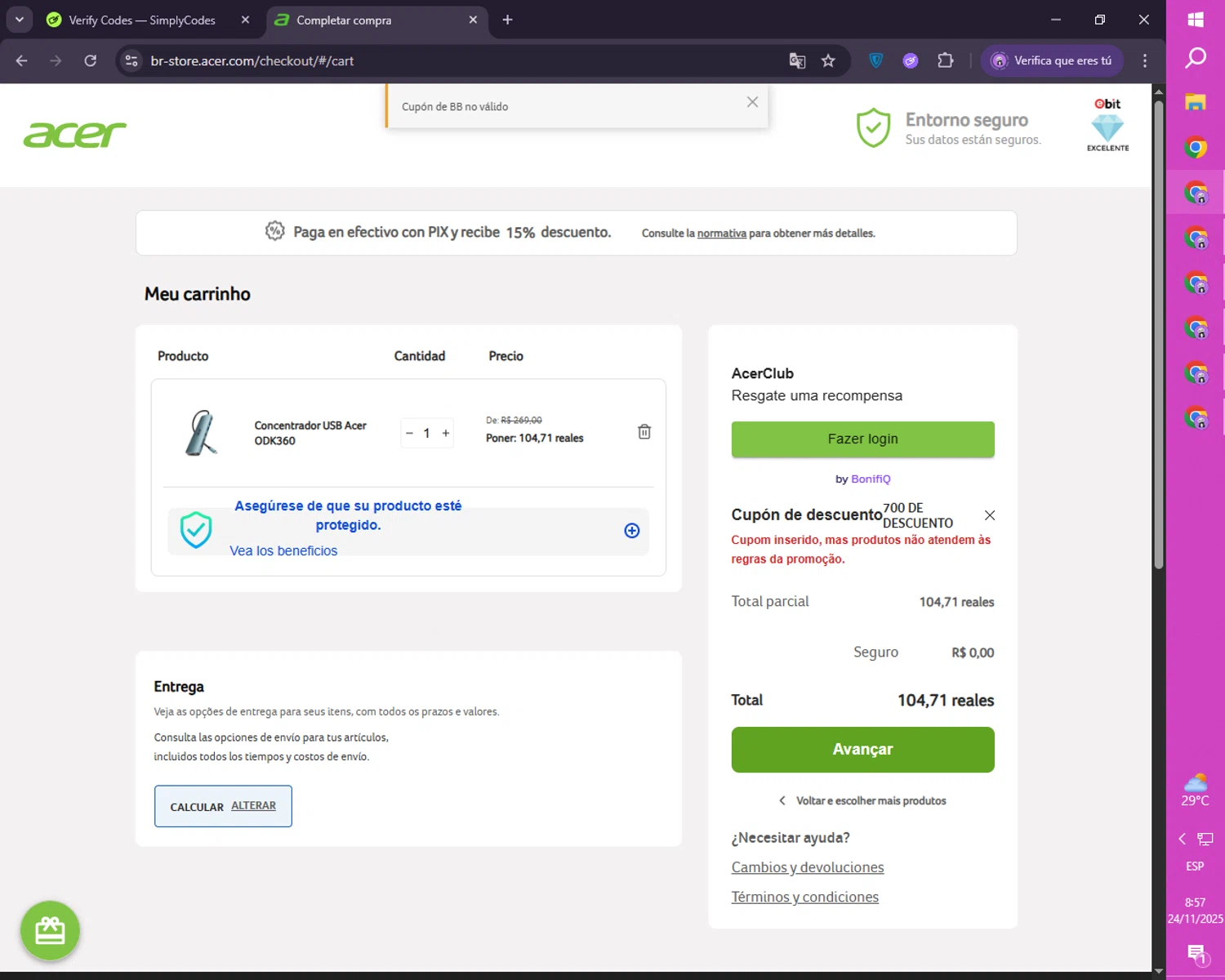Open the Windows Start menu
This screenshot has width=1225, height=980.
click(x=1196, y=20)
